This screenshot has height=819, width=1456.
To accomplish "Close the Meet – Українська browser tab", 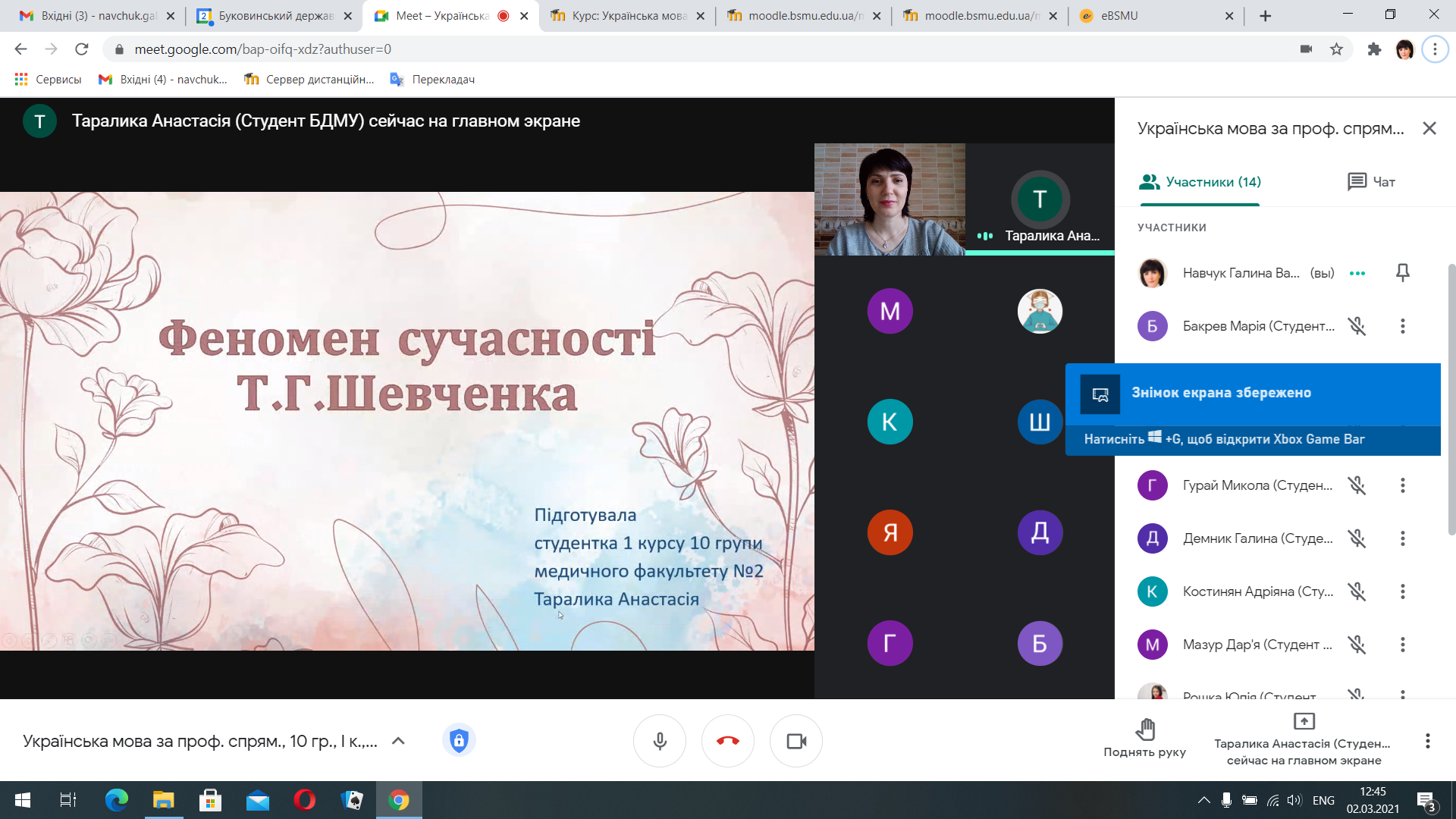I will pos(524,16).
